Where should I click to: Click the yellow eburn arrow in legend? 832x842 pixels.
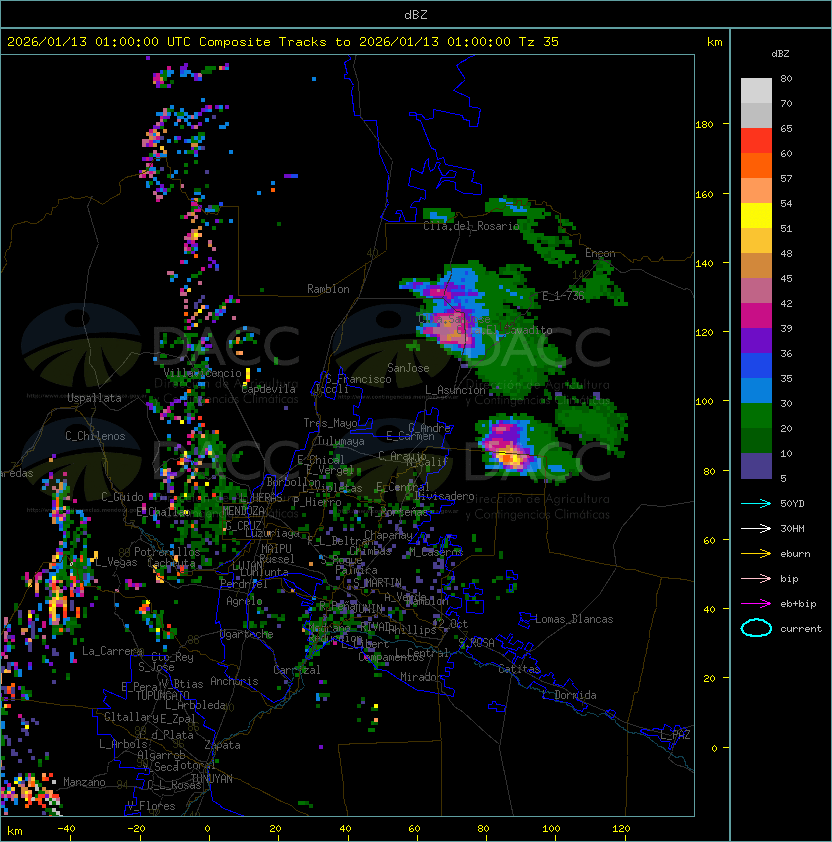(x=756, y=554)
